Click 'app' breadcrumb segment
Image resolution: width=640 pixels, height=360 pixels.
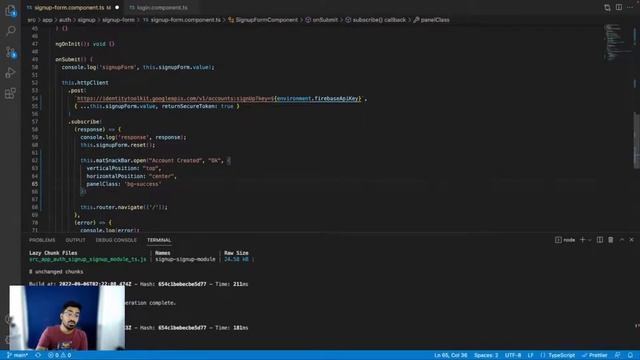48,20
